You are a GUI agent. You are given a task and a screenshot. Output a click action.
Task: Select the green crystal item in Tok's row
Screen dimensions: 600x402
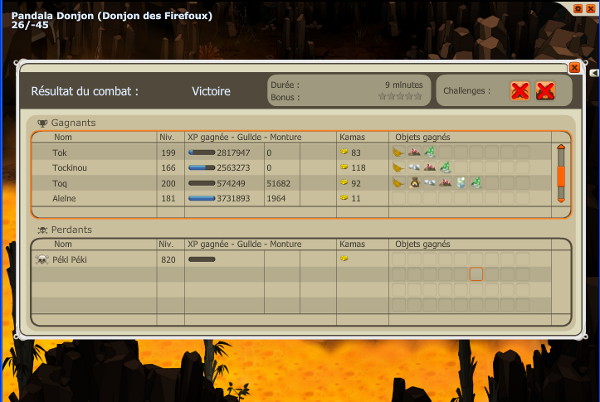click(x=430, y=153)
